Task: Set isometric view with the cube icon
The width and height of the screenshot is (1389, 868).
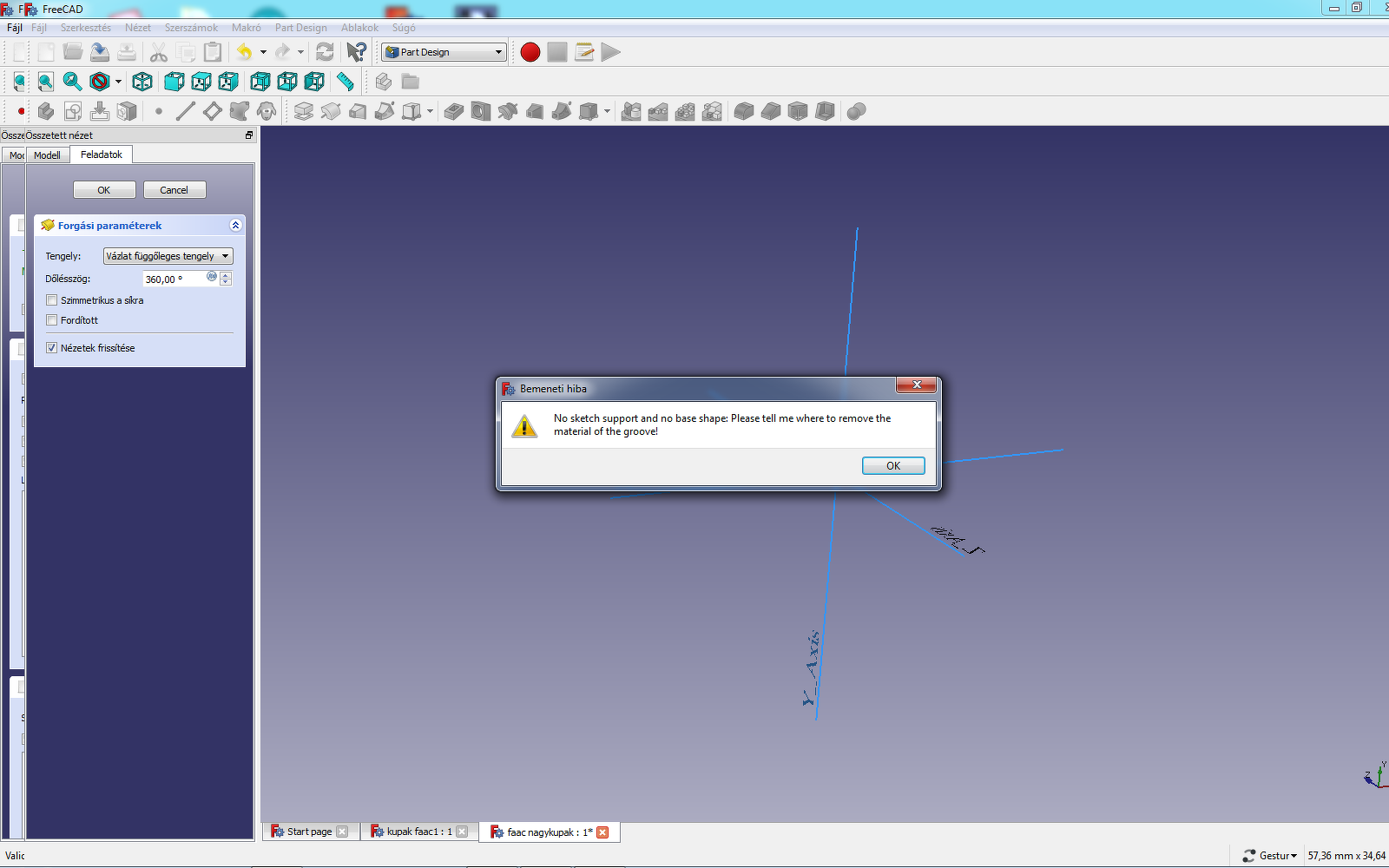Action: click(x=142, y=82)
